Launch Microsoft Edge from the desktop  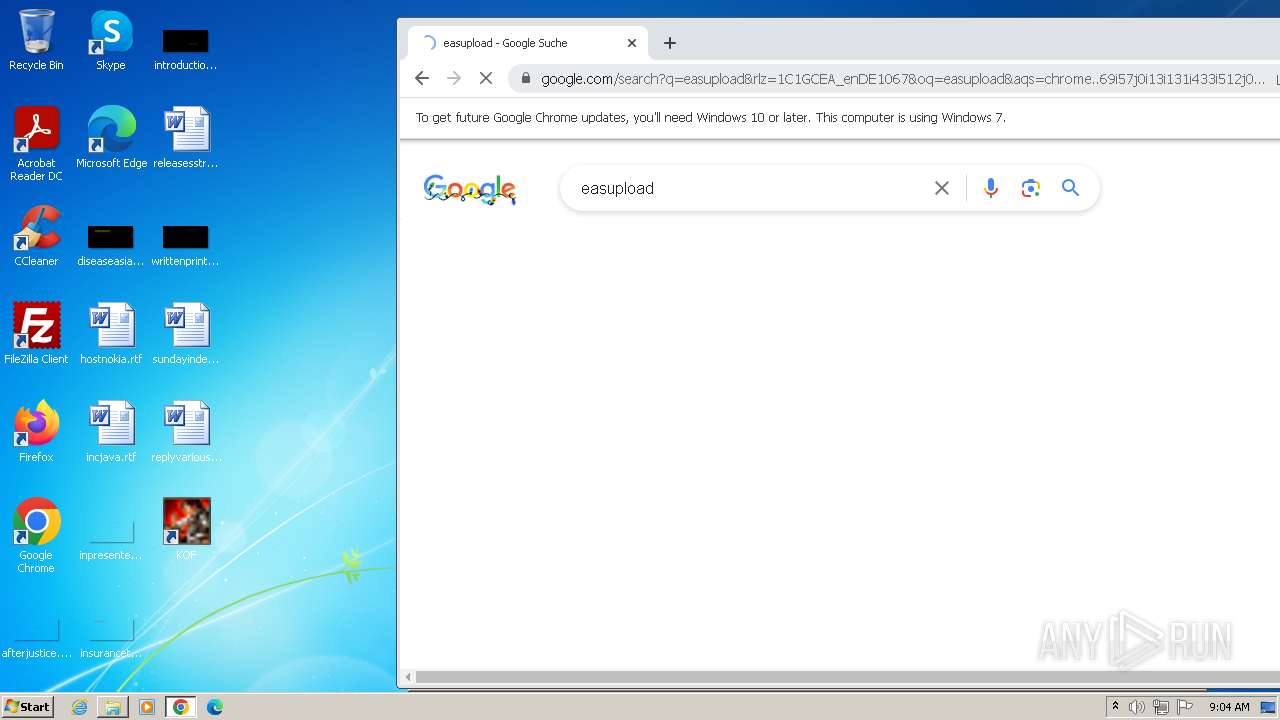111,137
